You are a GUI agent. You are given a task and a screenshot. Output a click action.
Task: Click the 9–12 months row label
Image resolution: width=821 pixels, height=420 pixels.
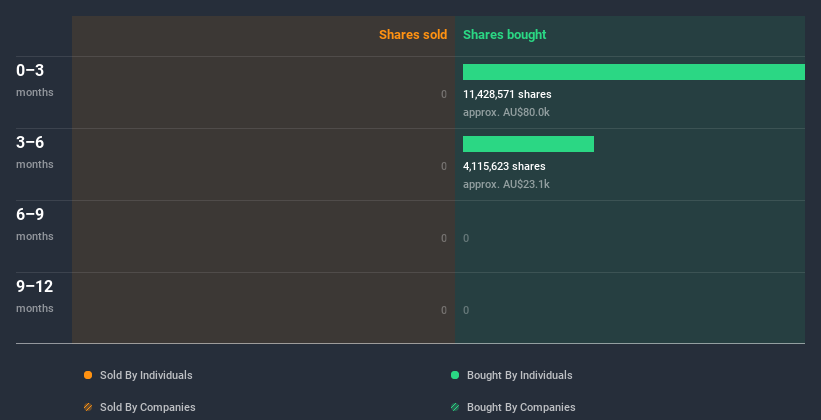35,296
